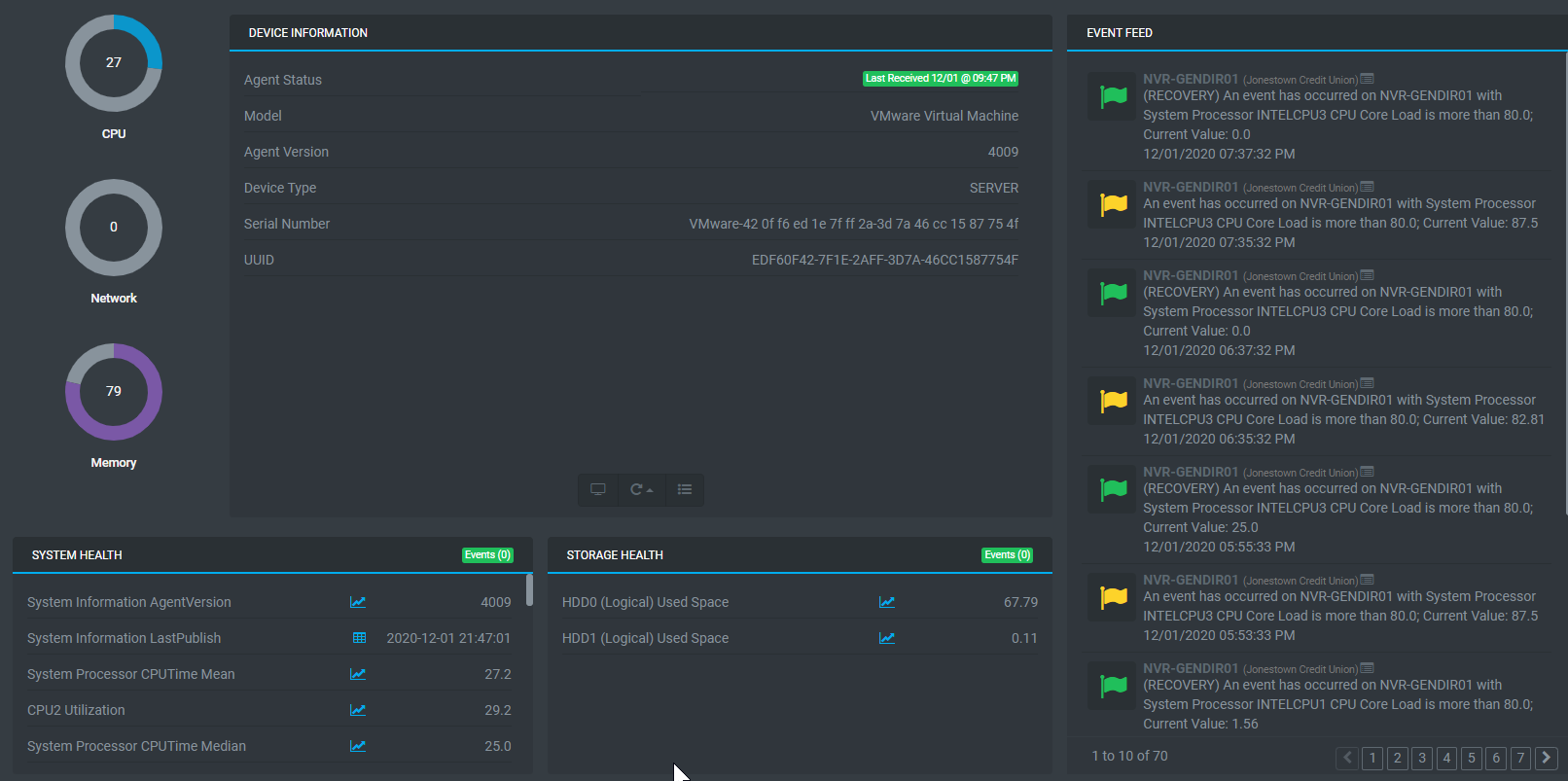Go to event feed page 7
This screenshot has width=1568, height=781.
click(1521, 758)
